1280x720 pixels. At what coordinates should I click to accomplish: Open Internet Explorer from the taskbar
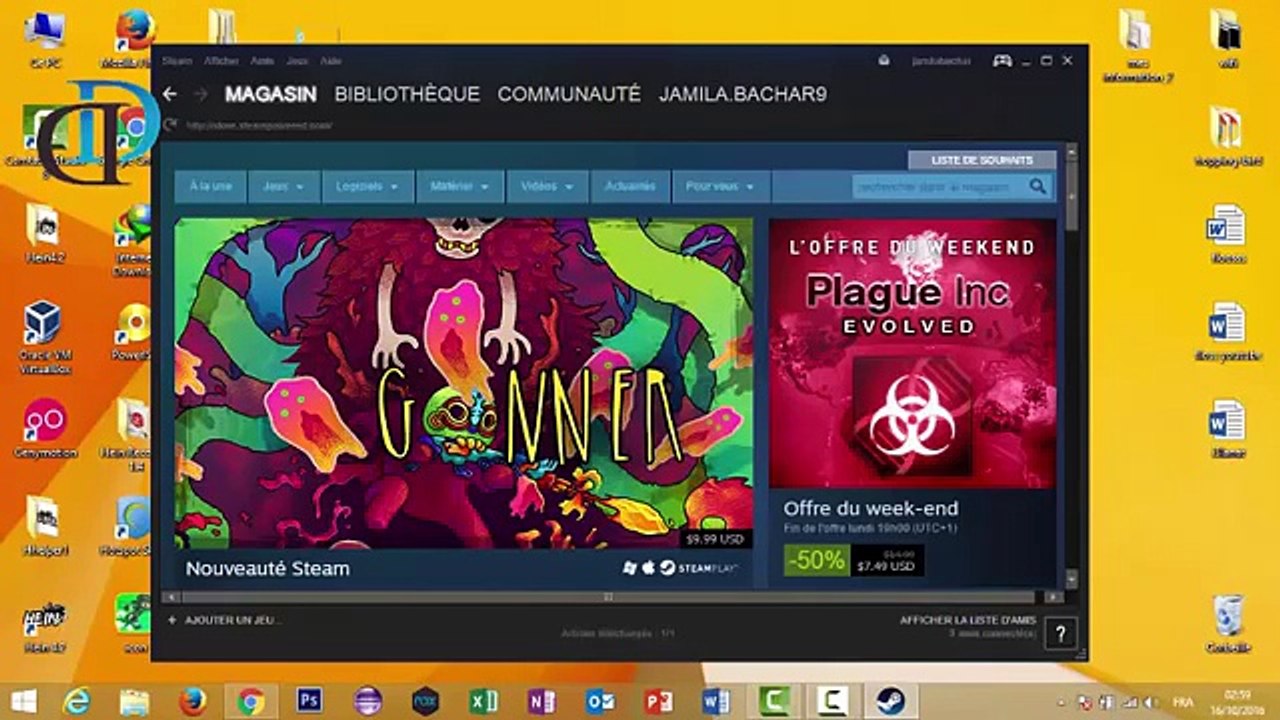pos(76,701)
